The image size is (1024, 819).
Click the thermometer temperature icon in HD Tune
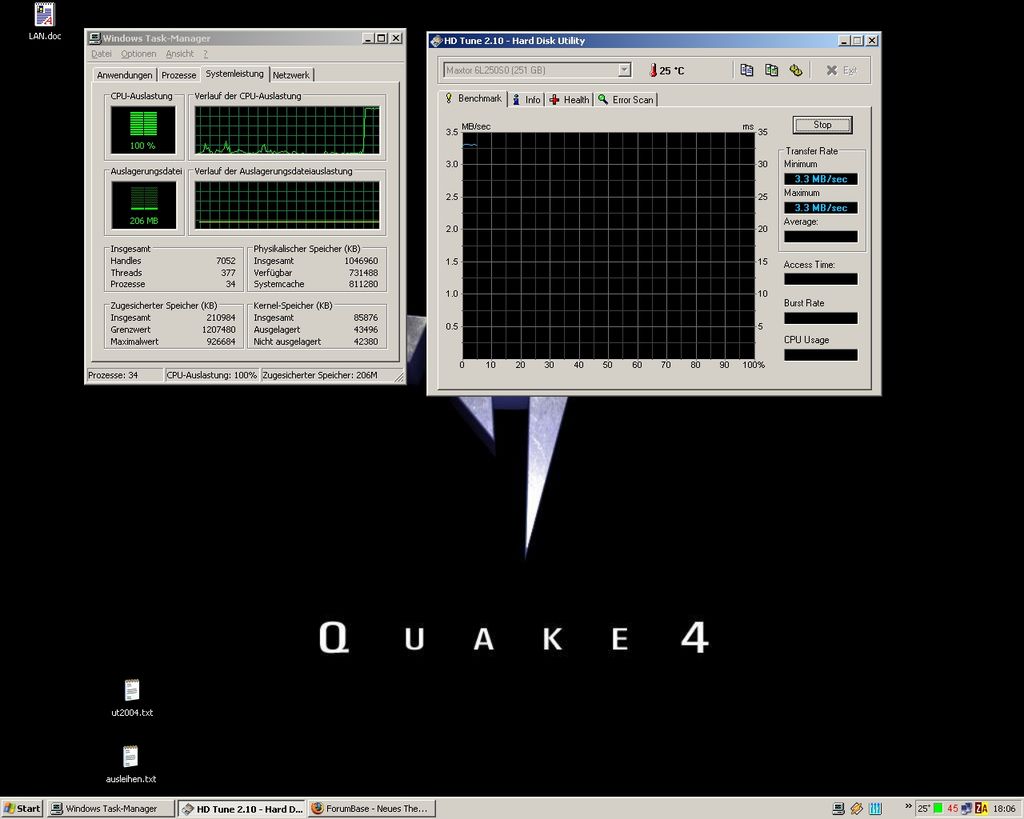coord(653,70)
